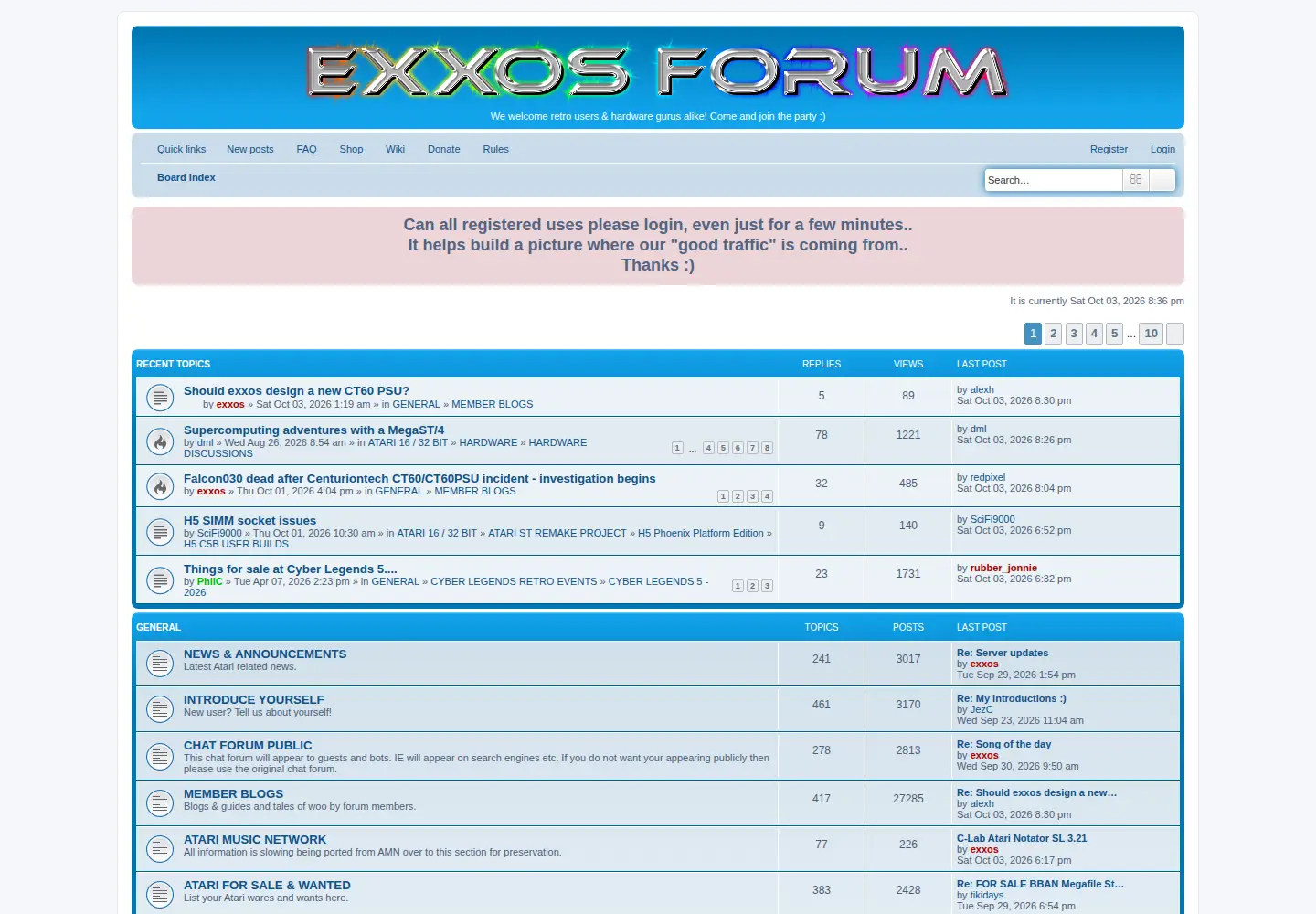Open Falcon030 dead after Centuriontech topic
The height and width of the screenshot is (914, 1316).
coord(419,478)
